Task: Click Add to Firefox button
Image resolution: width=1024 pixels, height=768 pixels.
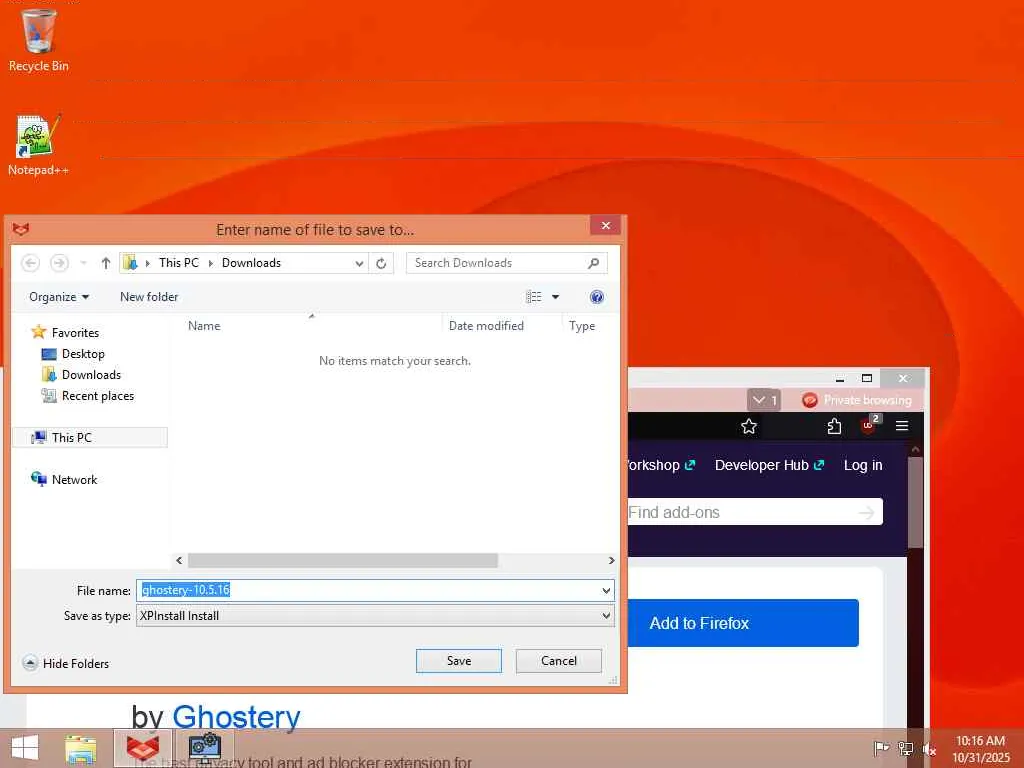Action: click(x=743, y=623)
